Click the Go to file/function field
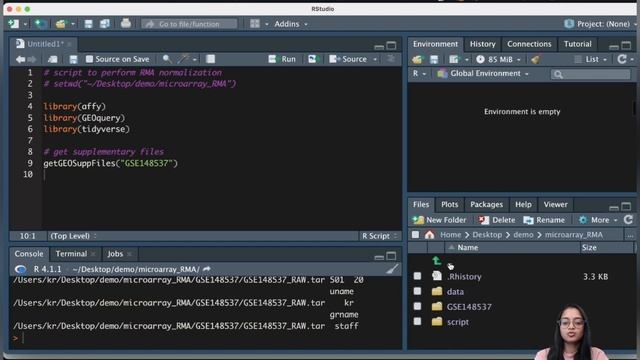Screen dimensions: 640x360 coord(189,24)
